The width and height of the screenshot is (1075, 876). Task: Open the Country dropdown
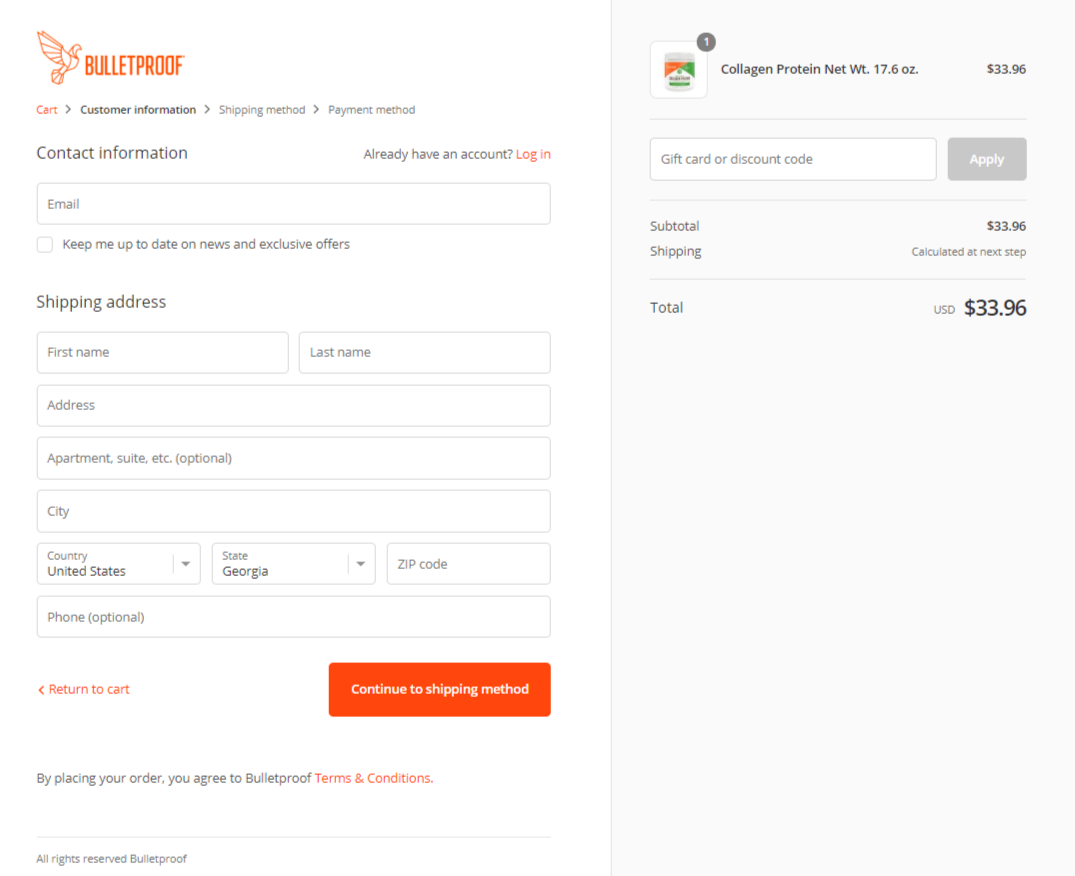point(119,563)
